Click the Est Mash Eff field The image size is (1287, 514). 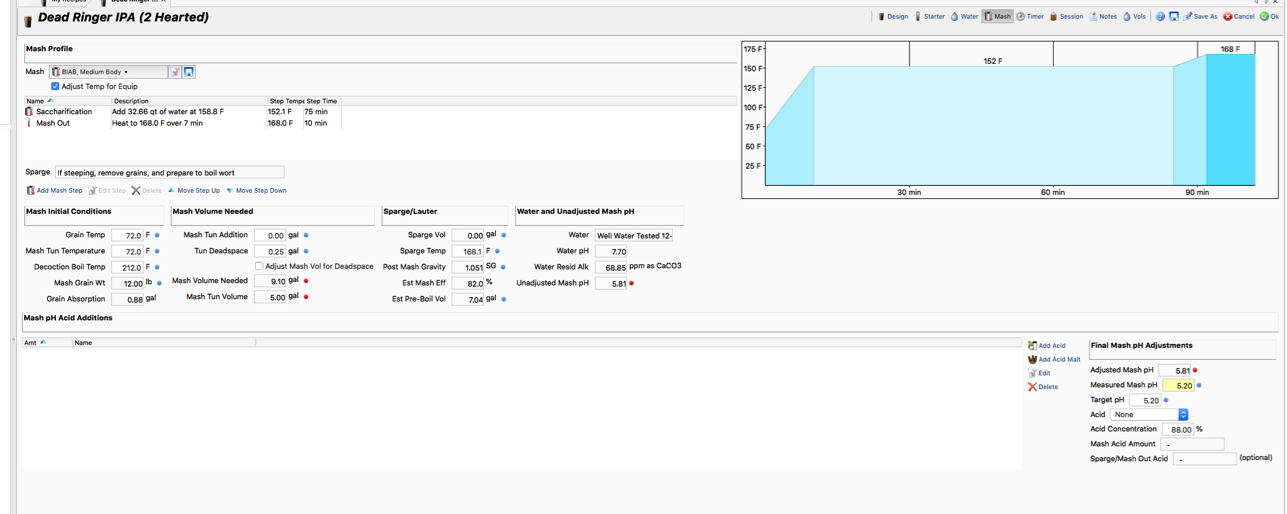pyautogui.click(x=468, y=284)
